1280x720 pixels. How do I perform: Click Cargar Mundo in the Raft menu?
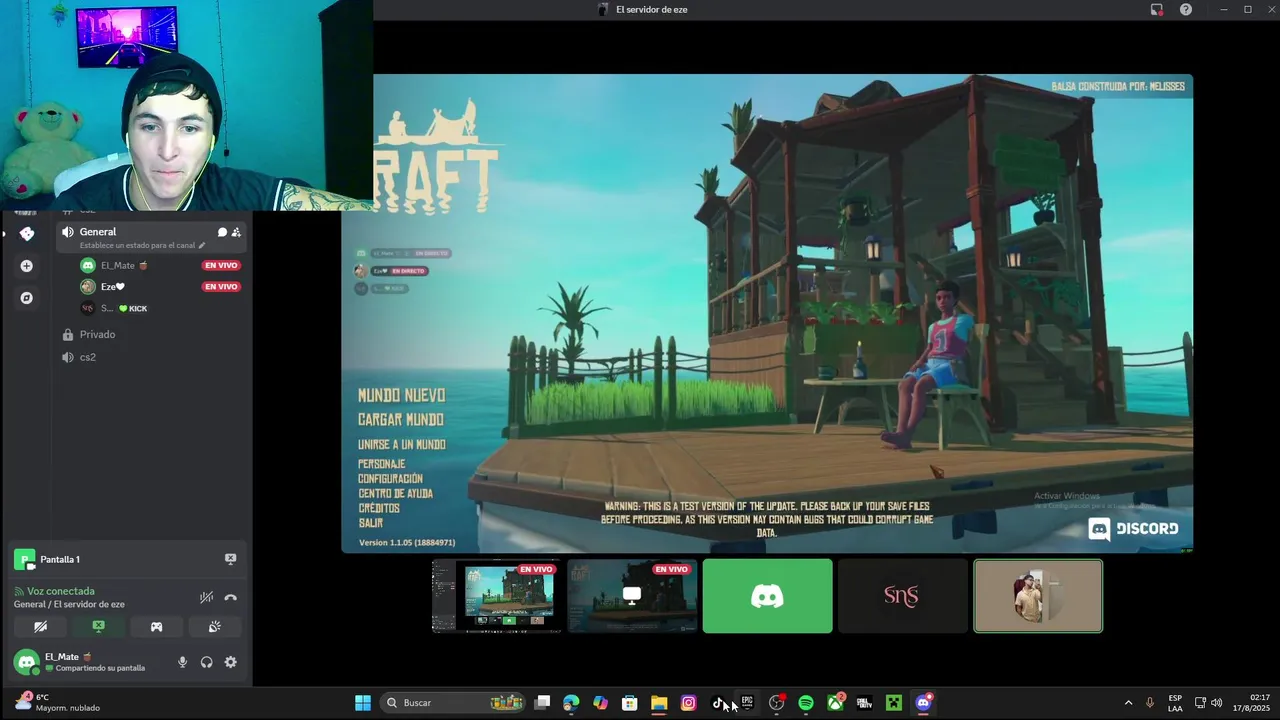coord(401,420)
